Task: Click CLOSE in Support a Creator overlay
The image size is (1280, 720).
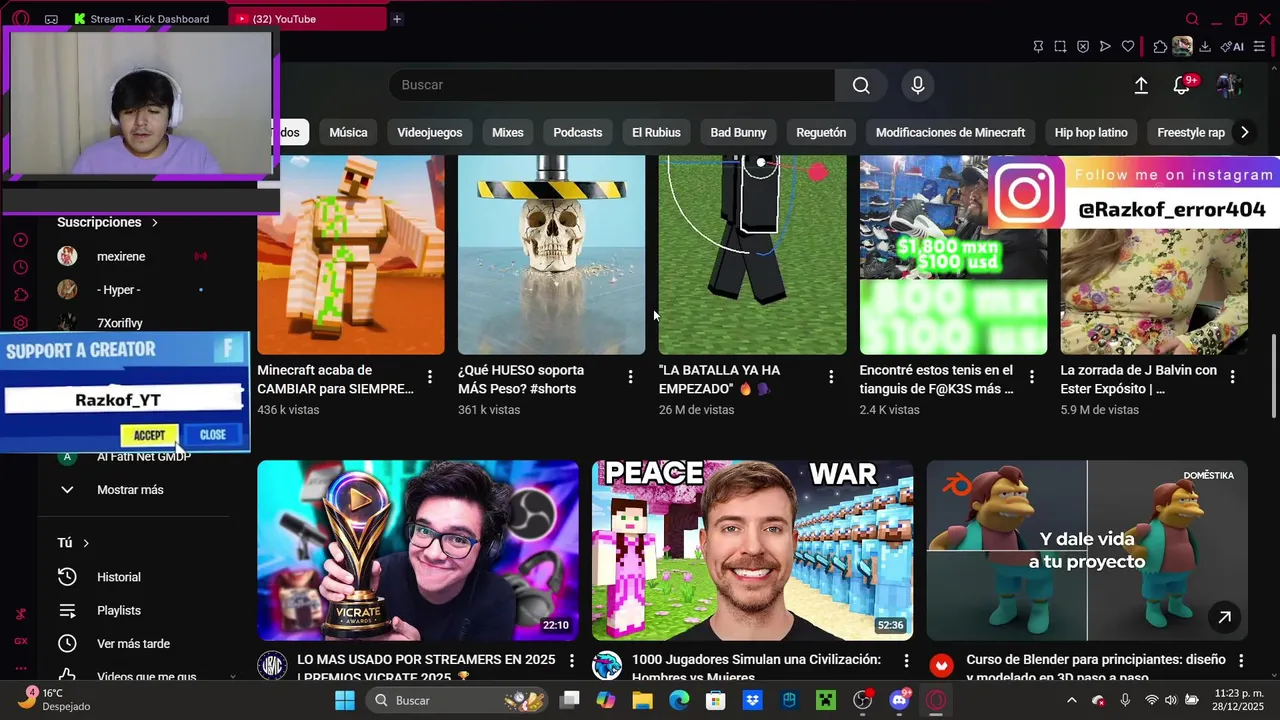Action: (213, 435)
